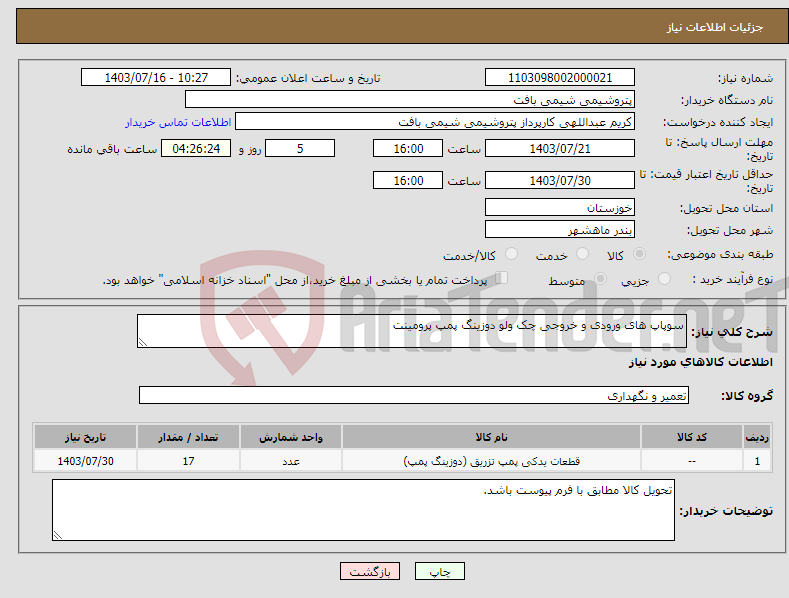Click the response deadline date 1403/07/21
789x598 pixels.
coord(560,148)
